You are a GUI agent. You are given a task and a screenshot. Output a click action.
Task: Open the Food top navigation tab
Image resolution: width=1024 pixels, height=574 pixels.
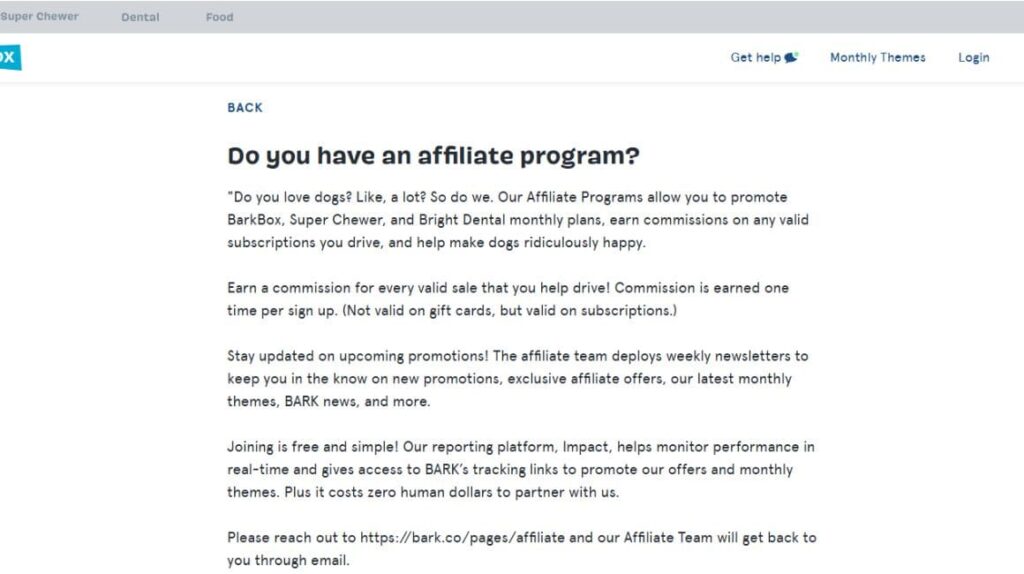point(219,17)
